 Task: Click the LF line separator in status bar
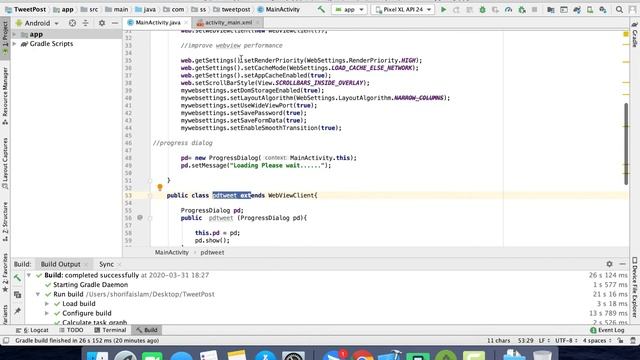(x=544, y=340)
